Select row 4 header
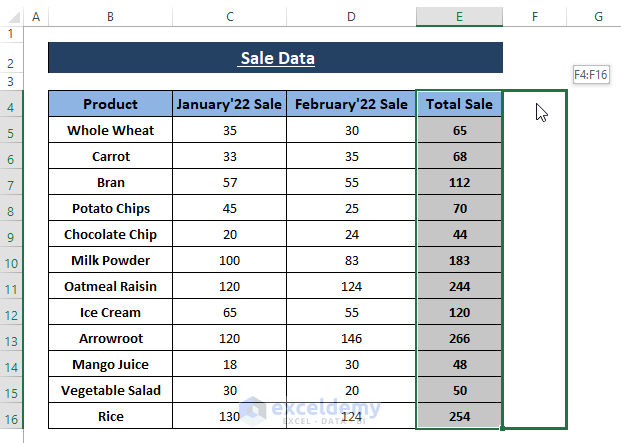Screen dimensions: 621x443 pos(11,105)
